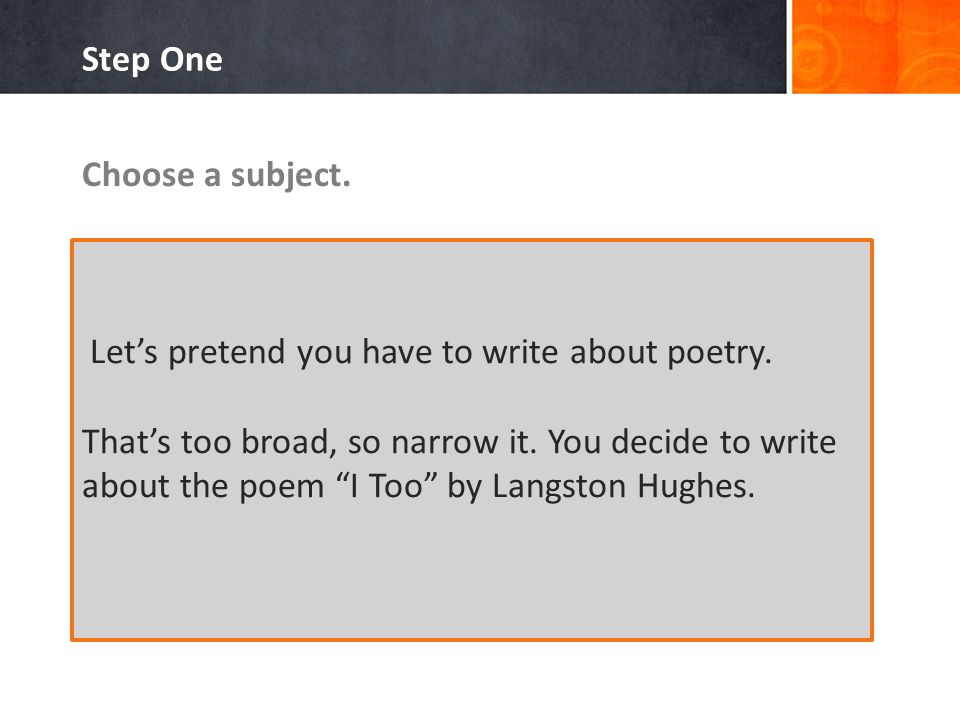
Task: Click the word "Choose" in the heading
Action: [138, 175]
